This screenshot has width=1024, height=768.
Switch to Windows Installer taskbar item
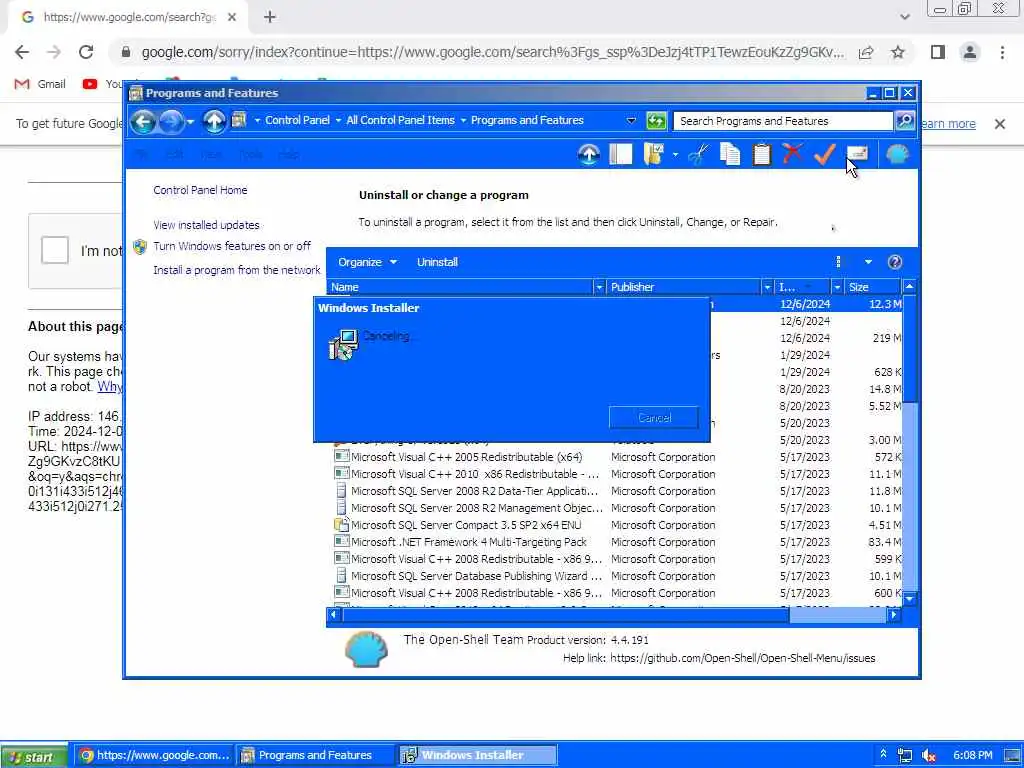(x=477, y=755)
